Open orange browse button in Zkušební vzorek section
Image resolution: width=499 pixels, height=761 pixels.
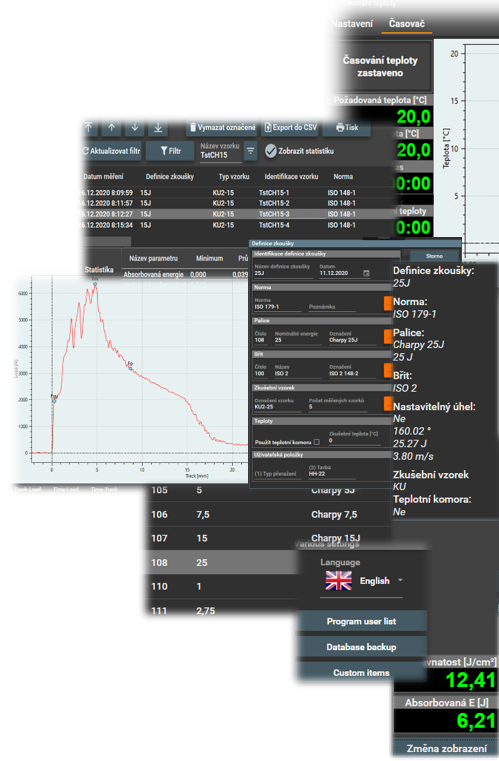pyautogui.click(x=388, y=403)
